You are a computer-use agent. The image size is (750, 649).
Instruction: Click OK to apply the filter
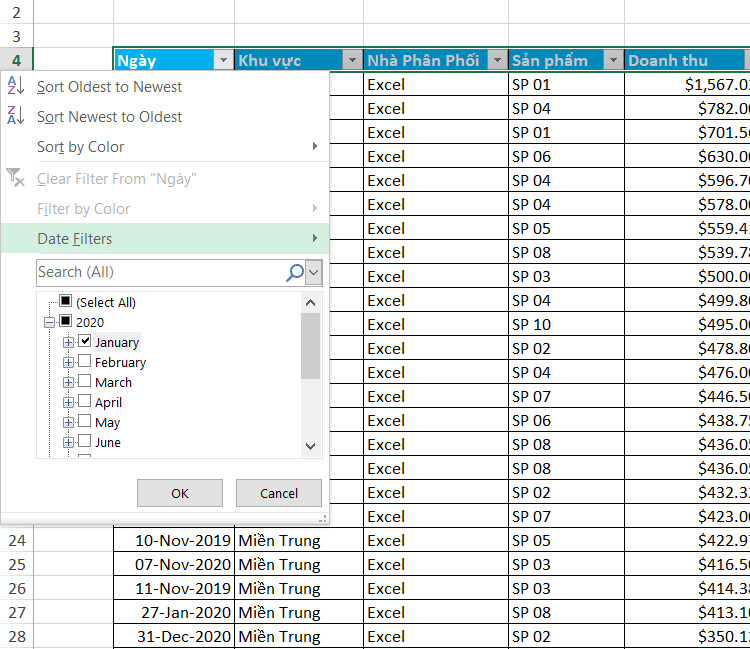coord(180,493)
